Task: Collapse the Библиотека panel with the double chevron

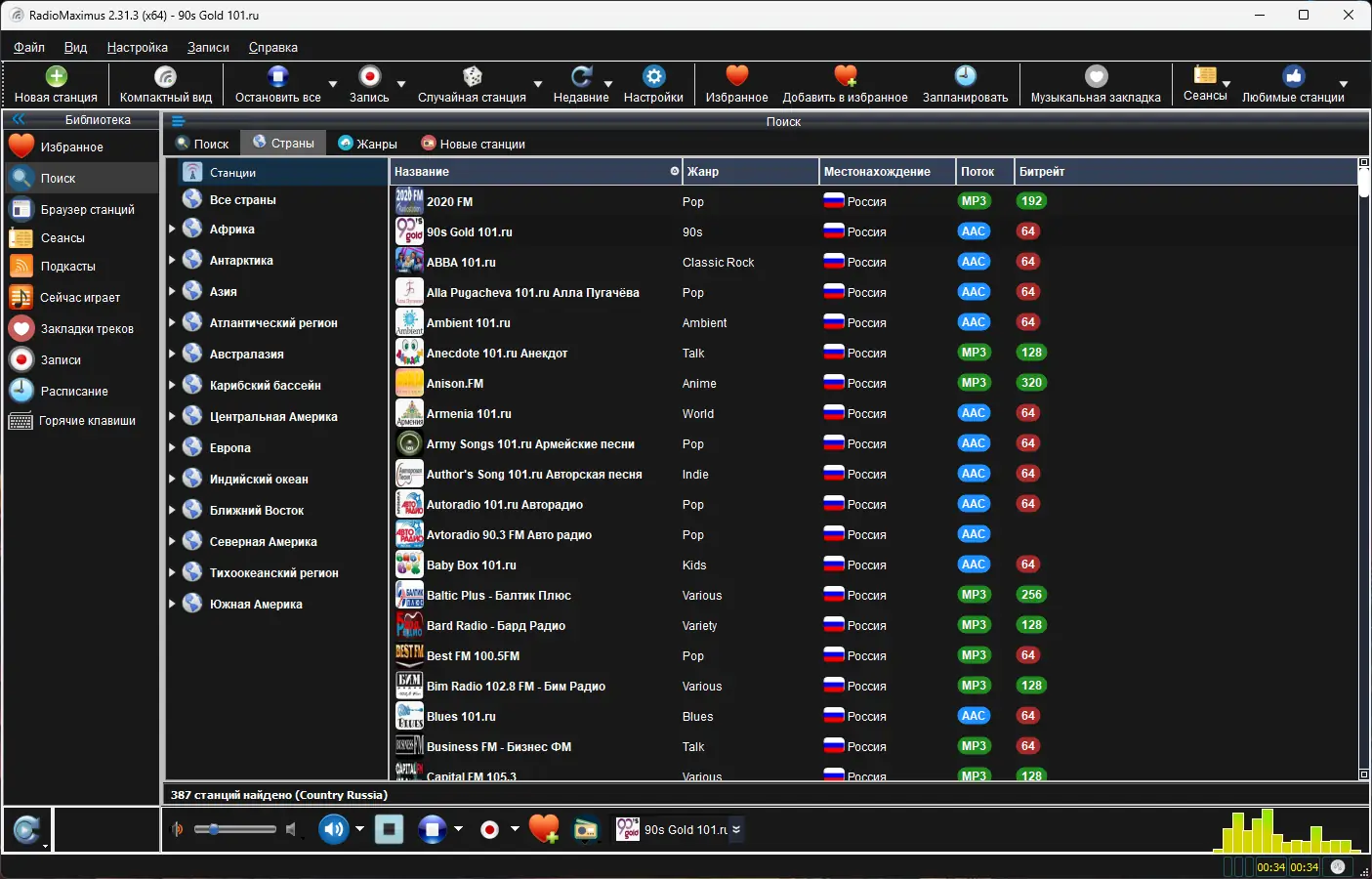Action: [x=18, y=119]
